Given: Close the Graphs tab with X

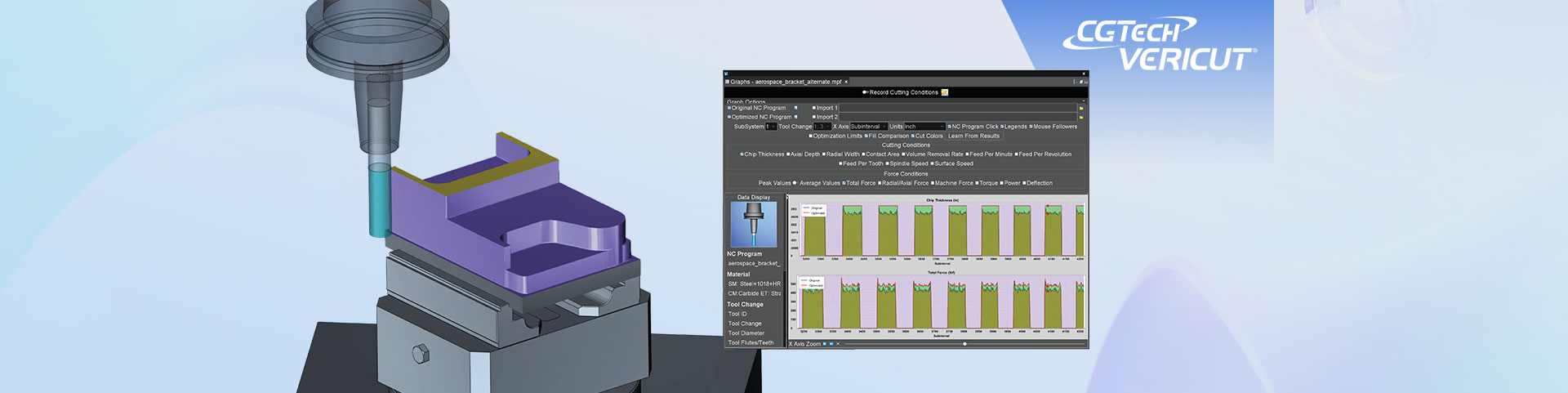Looking at the screenshot, I should pos(846,82).
